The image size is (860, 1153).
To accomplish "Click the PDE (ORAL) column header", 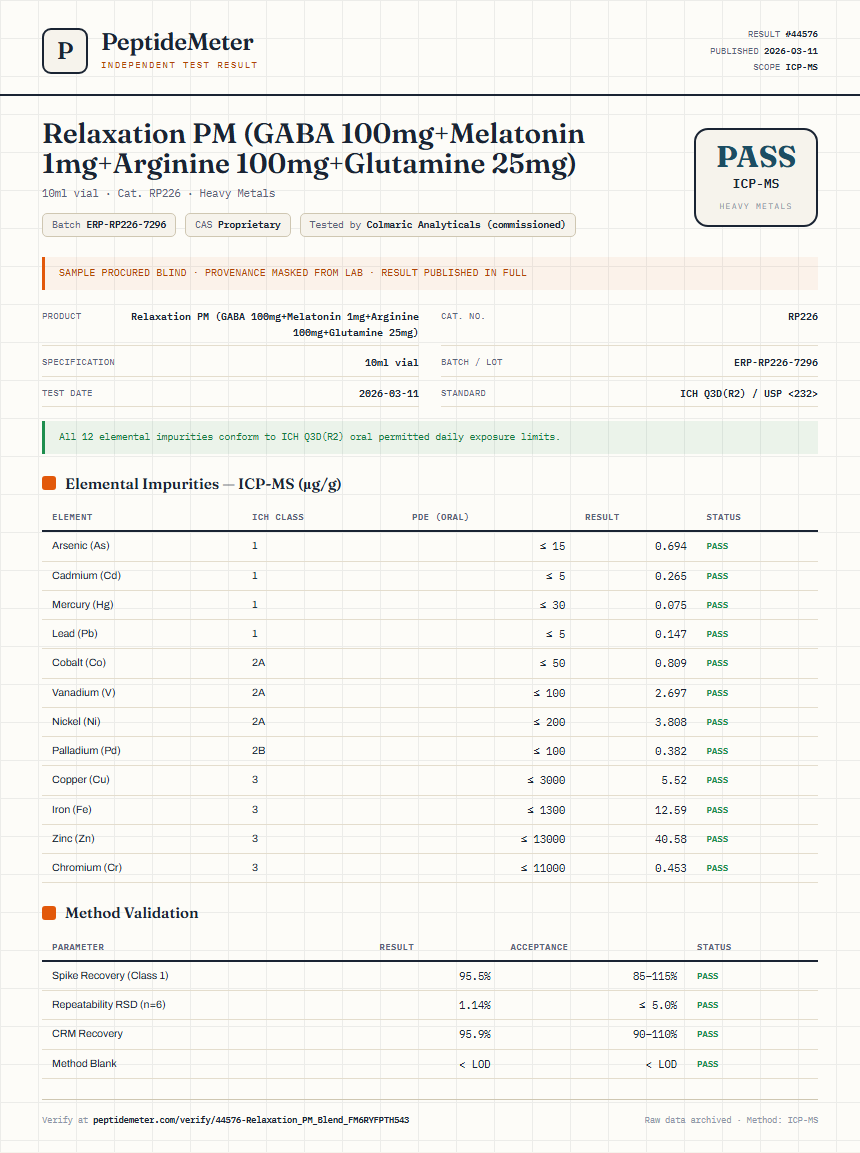I will click(440, 517).
